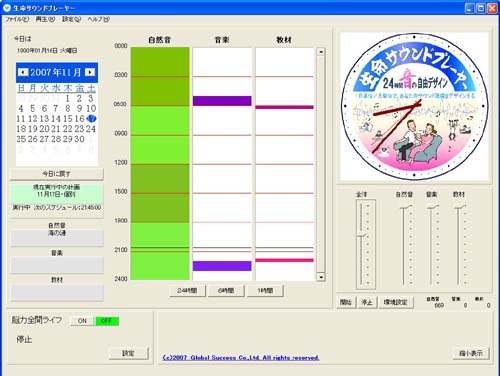This screenshot has height=376, width=500.
Task: Open the 設定 menu
Action: pyautogui.click(x=71, y=19)
